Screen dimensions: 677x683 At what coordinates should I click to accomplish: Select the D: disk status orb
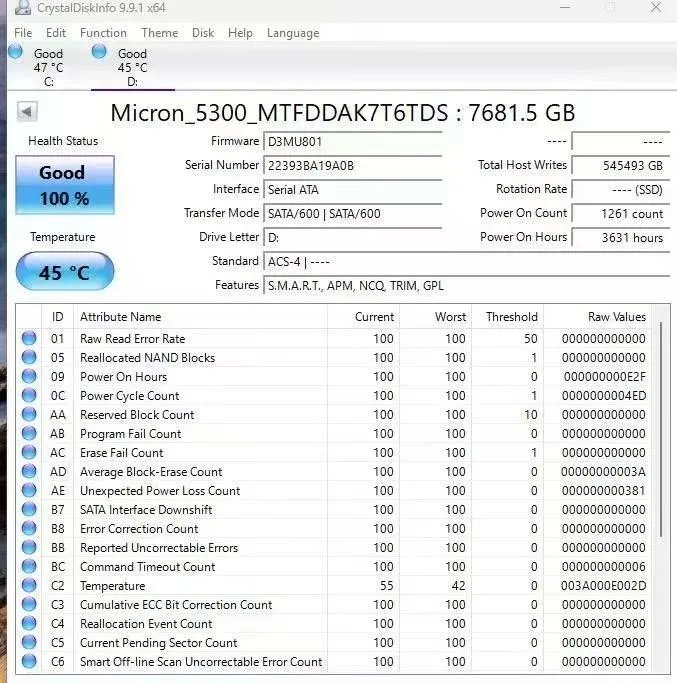99,51
